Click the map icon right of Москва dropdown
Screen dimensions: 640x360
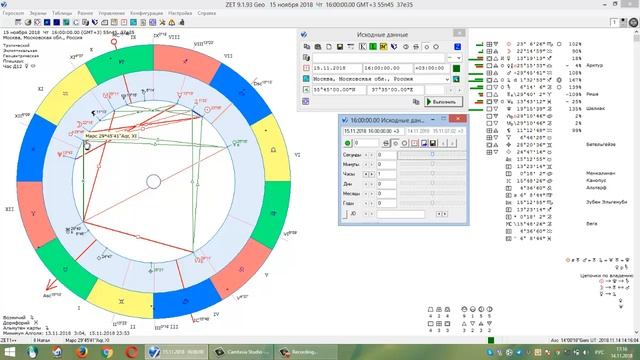[456, 79]
